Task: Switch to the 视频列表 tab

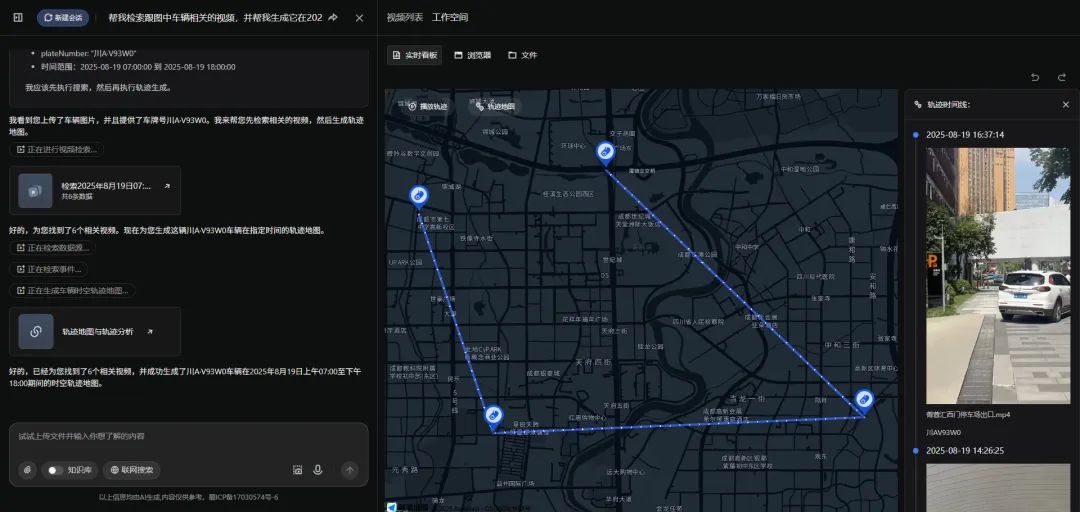Action: [405, 17]
